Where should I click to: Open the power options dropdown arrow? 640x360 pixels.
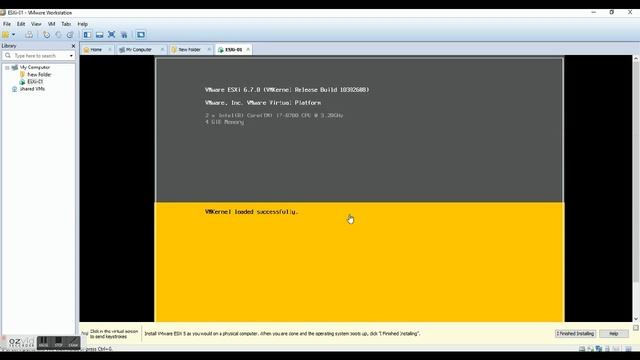point(13,35)
